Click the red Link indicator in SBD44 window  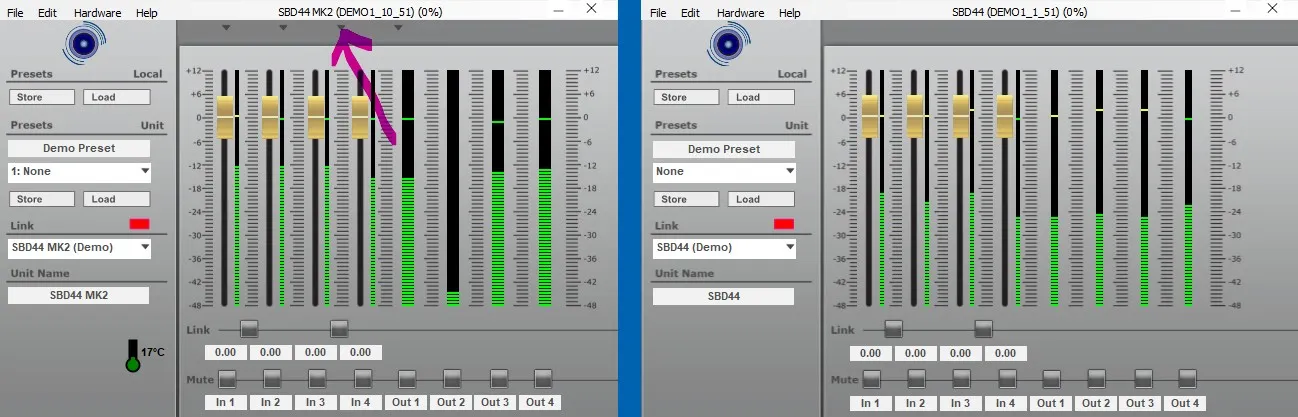pyautogui.click(x=784, y=224)
